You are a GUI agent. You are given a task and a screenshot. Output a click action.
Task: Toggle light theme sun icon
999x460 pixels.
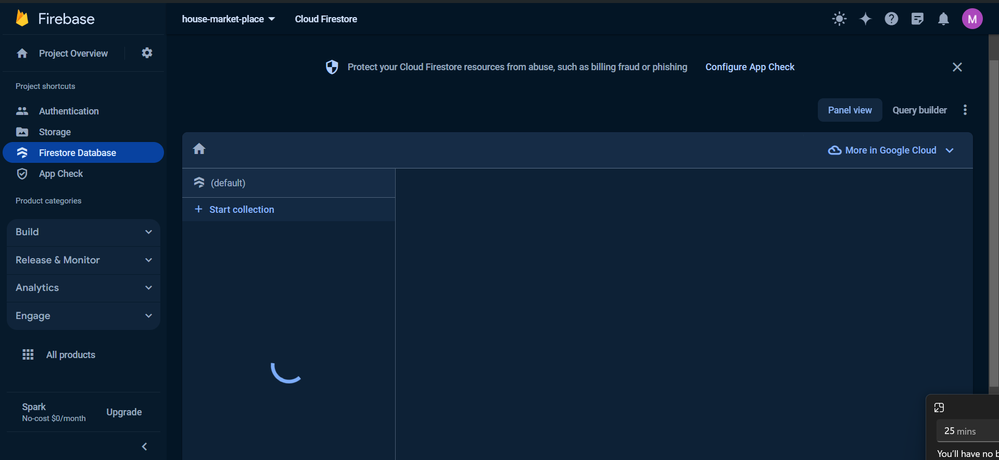[x=839, y=19]
